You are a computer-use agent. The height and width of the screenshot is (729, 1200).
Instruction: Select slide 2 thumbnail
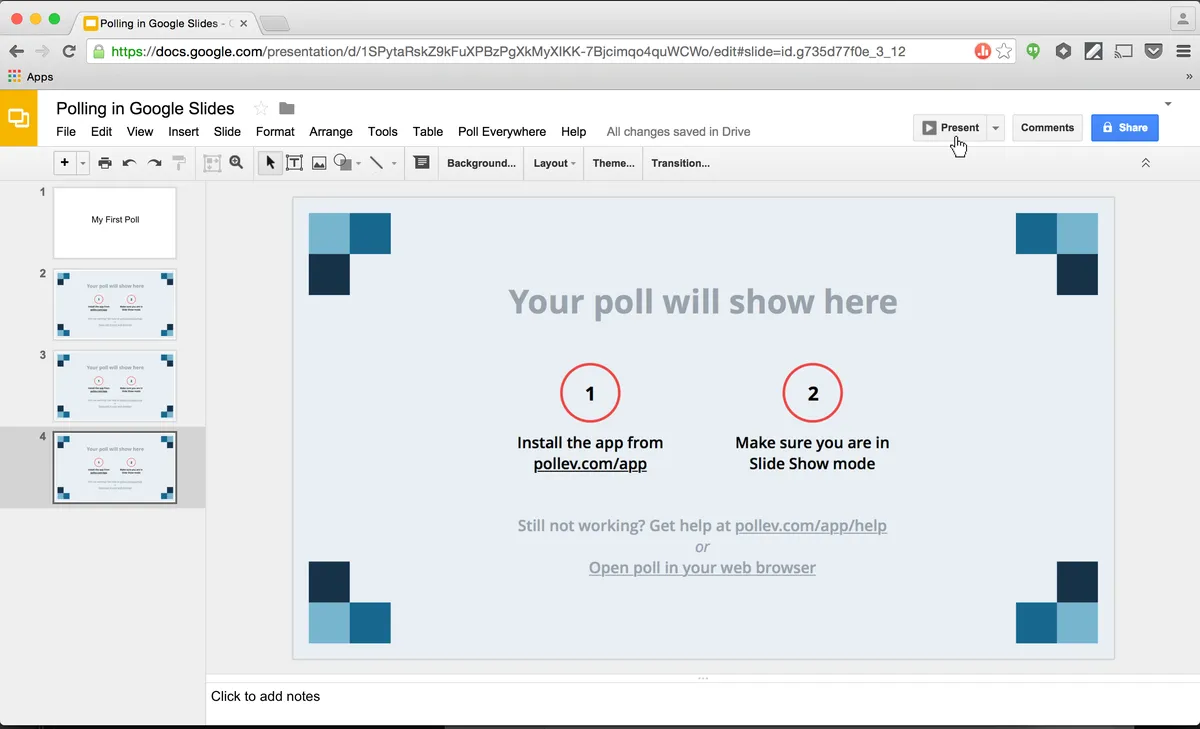click(115, 304)
